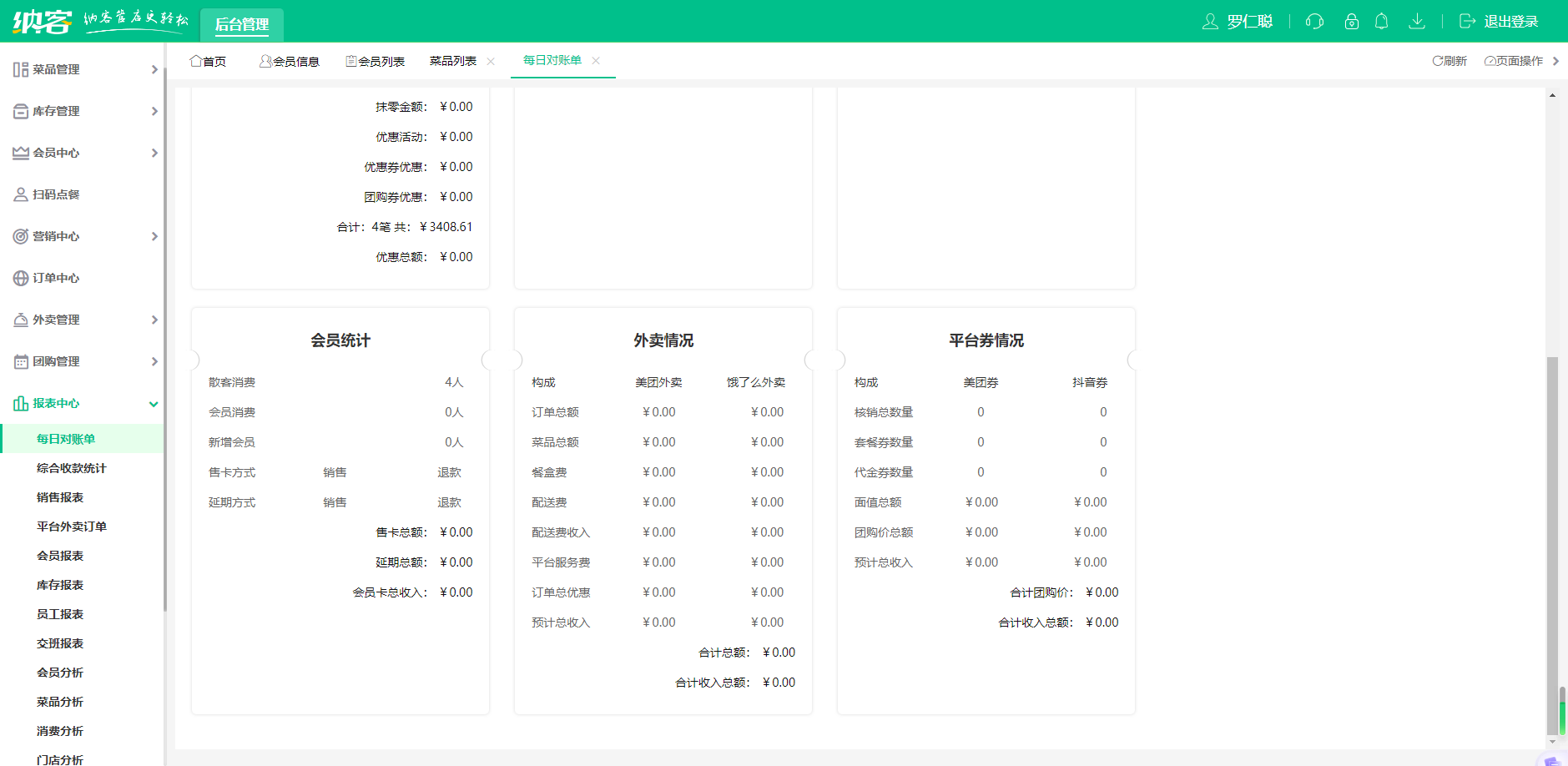1568x766 pixels.
Task: Expand the 库存管理 submenu arrow
Action: pyautogui.click(x=154, y=111)
